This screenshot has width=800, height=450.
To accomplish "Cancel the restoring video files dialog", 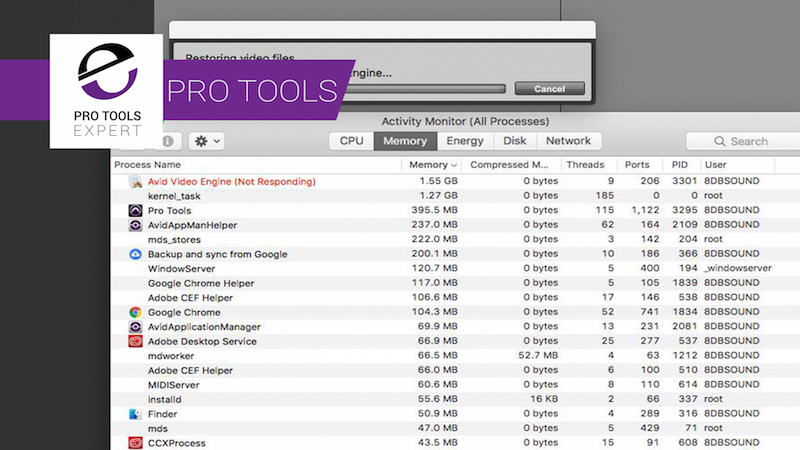I will tap(549, 89).
